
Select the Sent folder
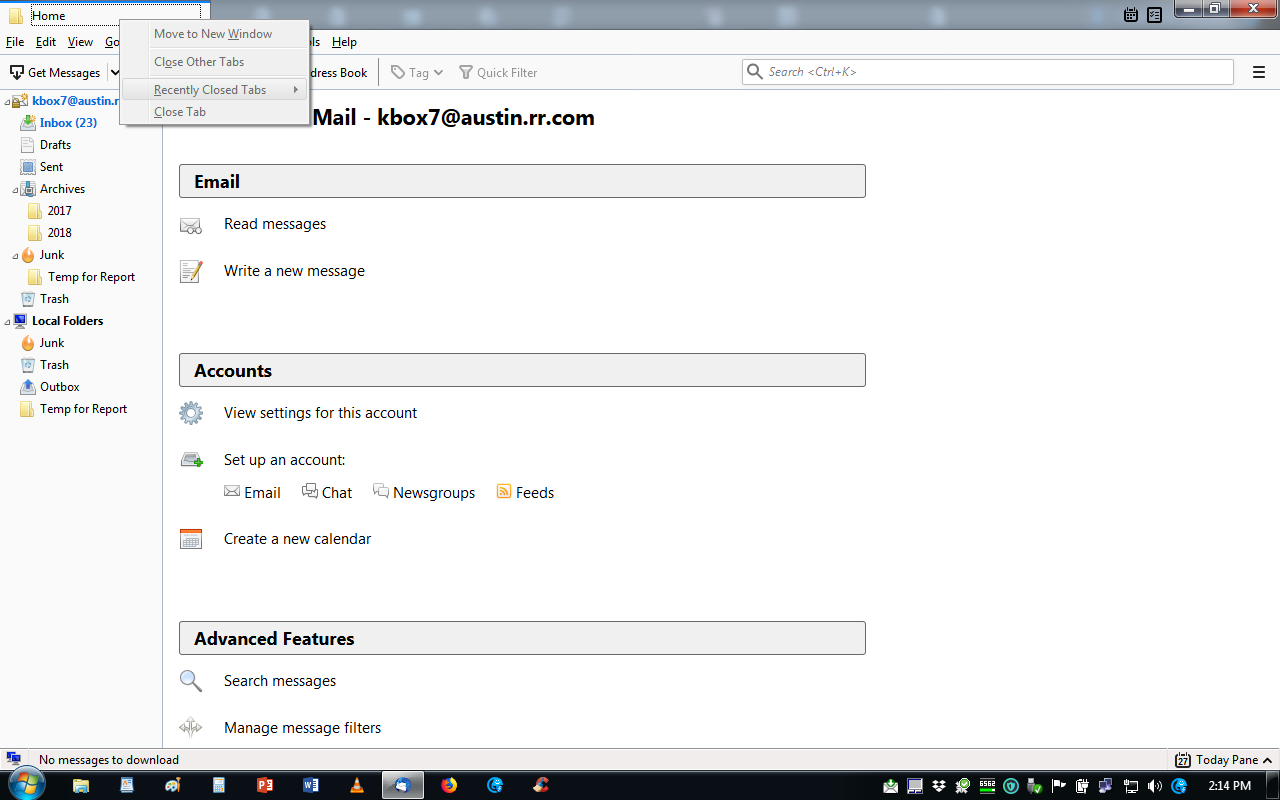coord(51,167)
